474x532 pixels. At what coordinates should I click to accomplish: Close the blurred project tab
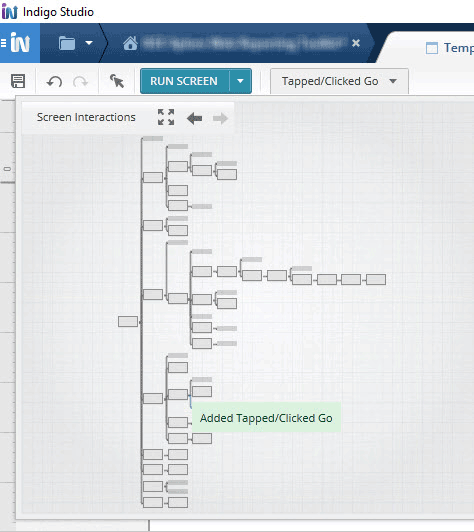[356, 43]
